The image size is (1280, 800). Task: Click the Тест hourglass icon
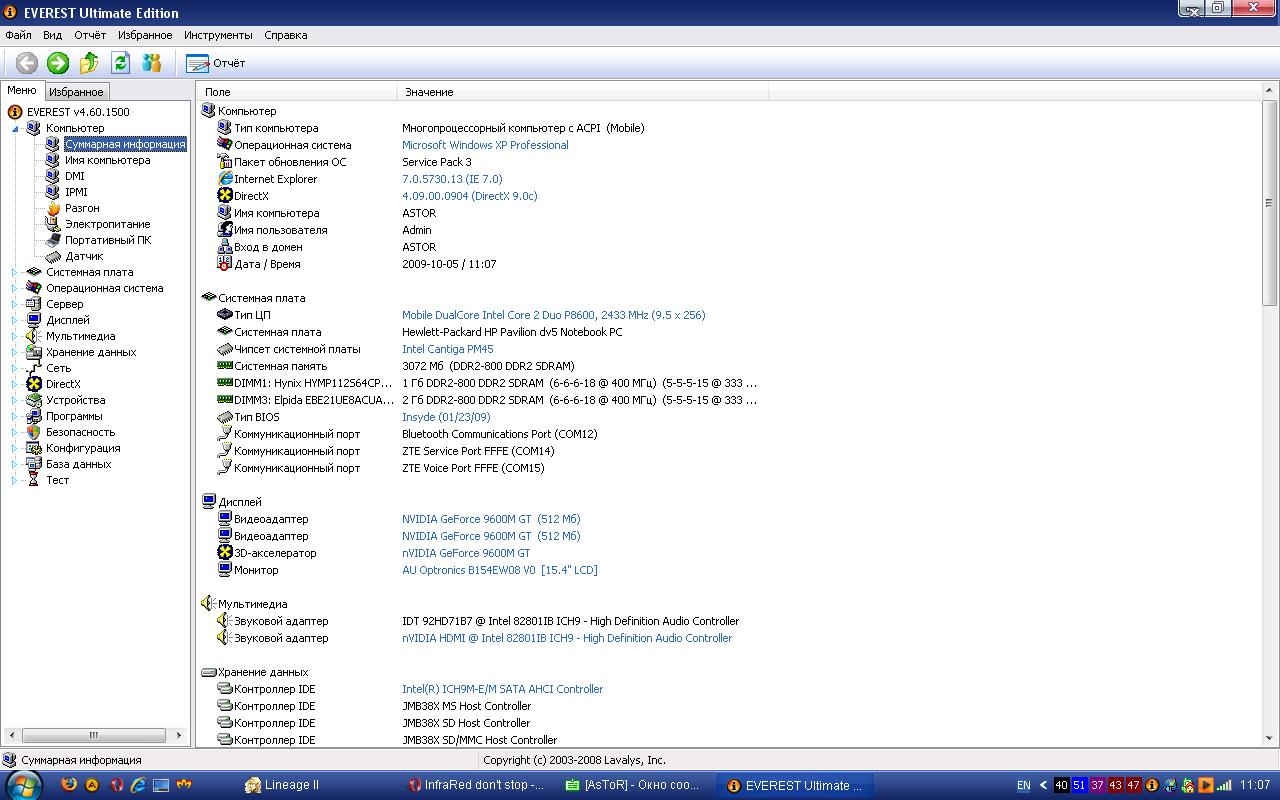[x=34, y=480]
